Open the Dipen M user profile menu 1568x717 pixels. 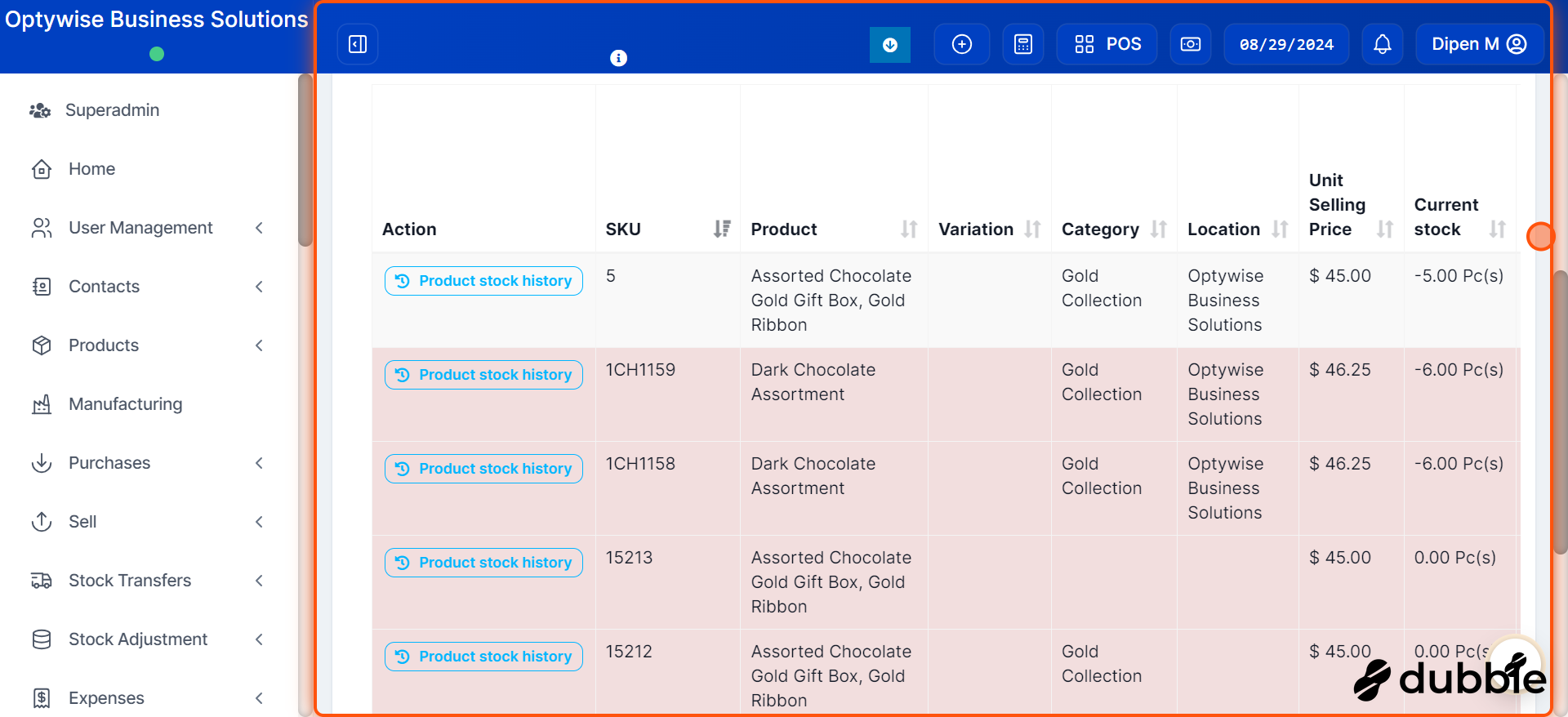tap(1479, 44)
